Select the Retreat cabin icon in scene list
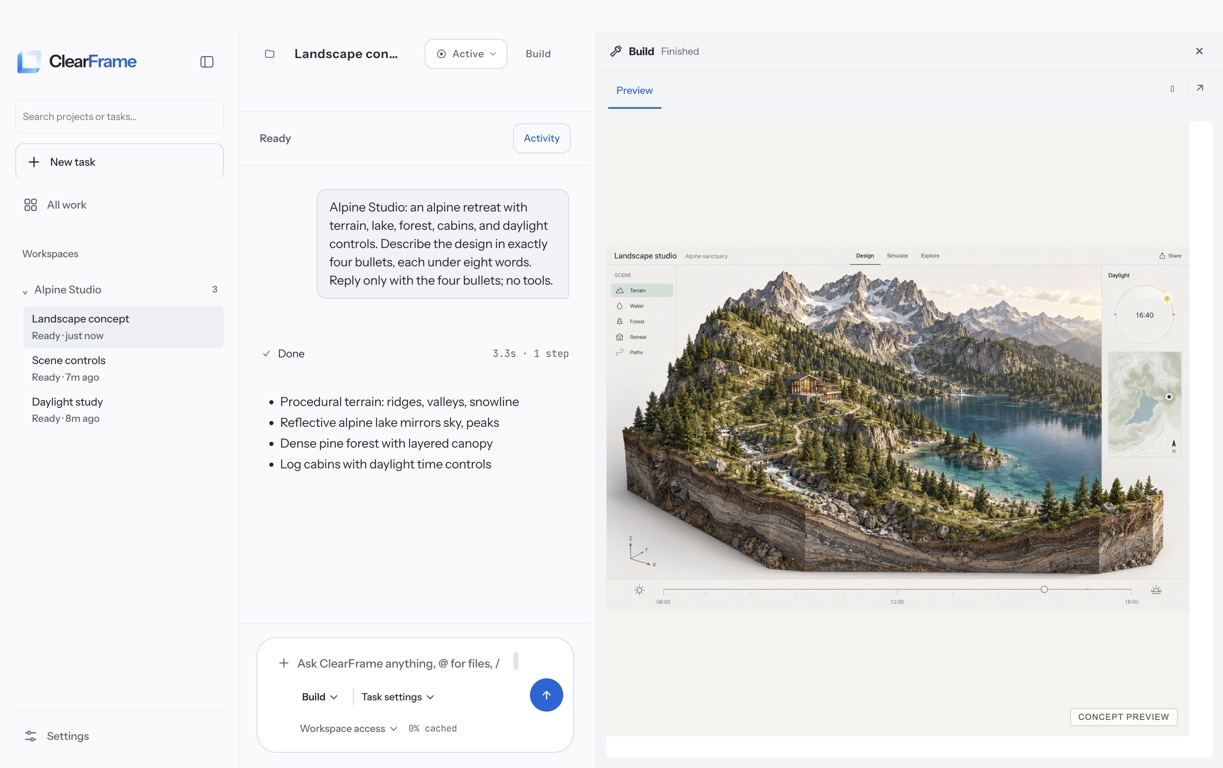 coord(620,337)
